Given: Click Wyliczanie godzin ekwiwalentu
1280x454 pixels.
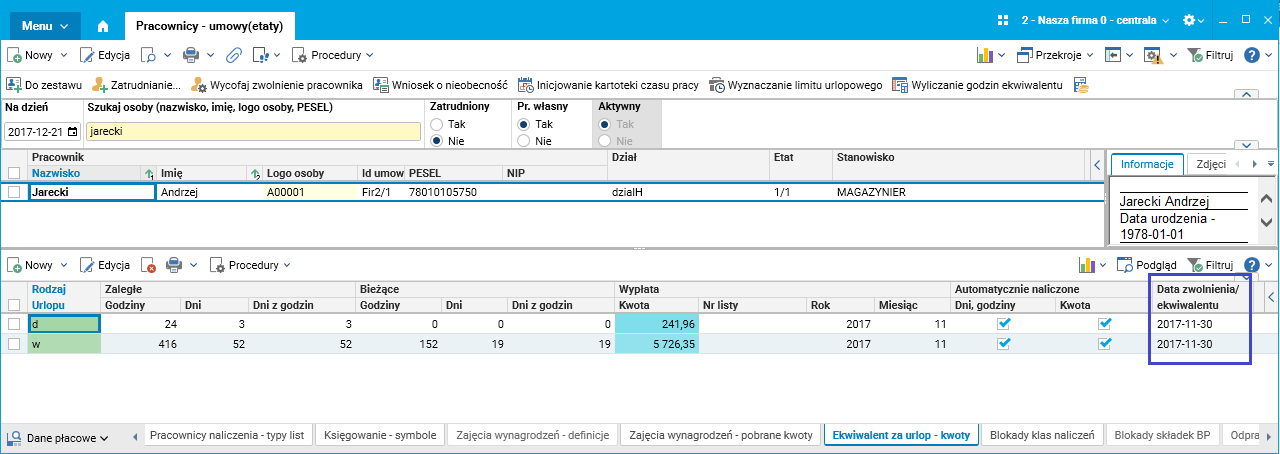Looking at the screenshot, I should [x=977, y=85].
